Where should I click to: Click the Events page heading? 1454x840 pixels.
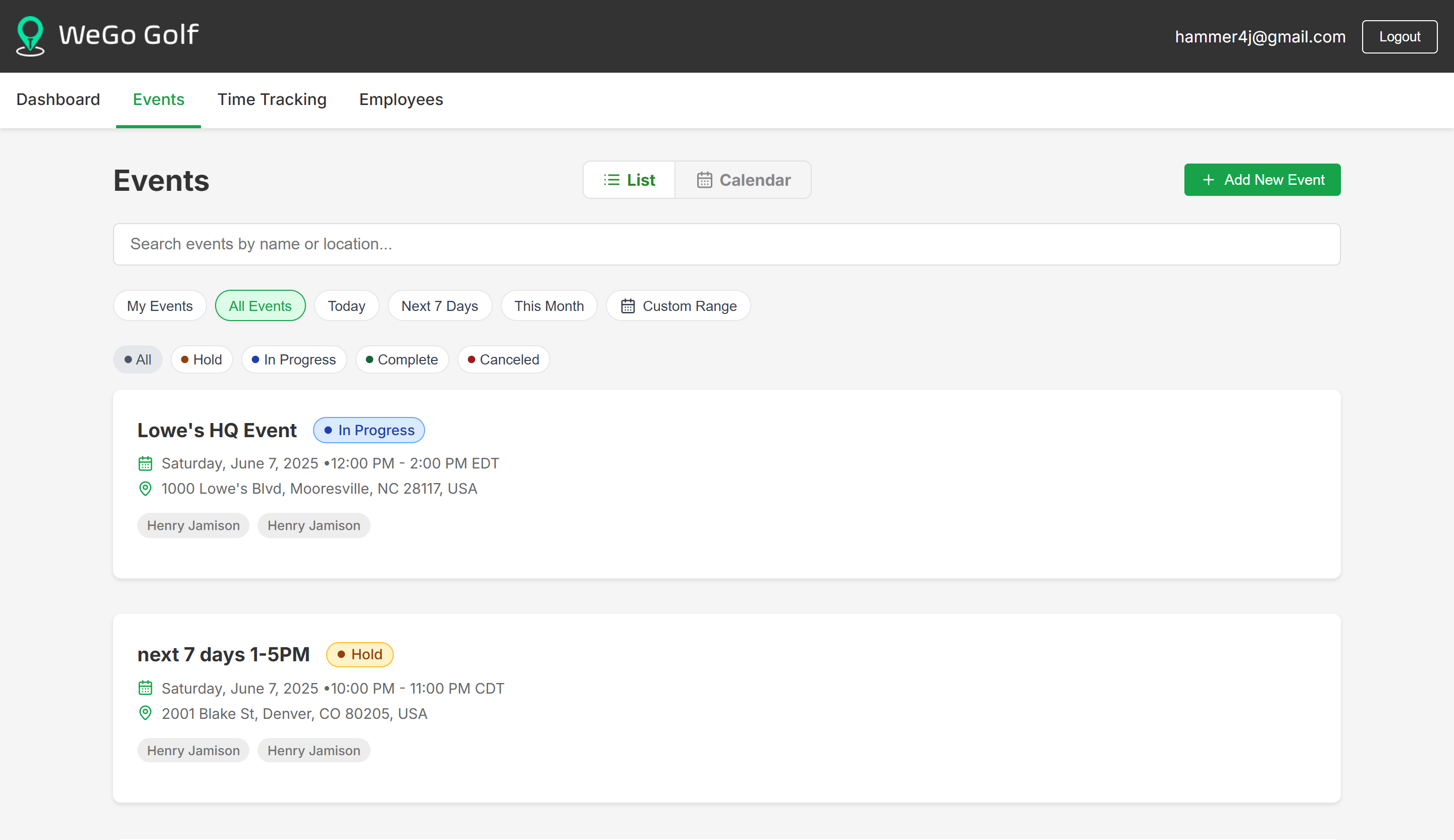point(161,181)
